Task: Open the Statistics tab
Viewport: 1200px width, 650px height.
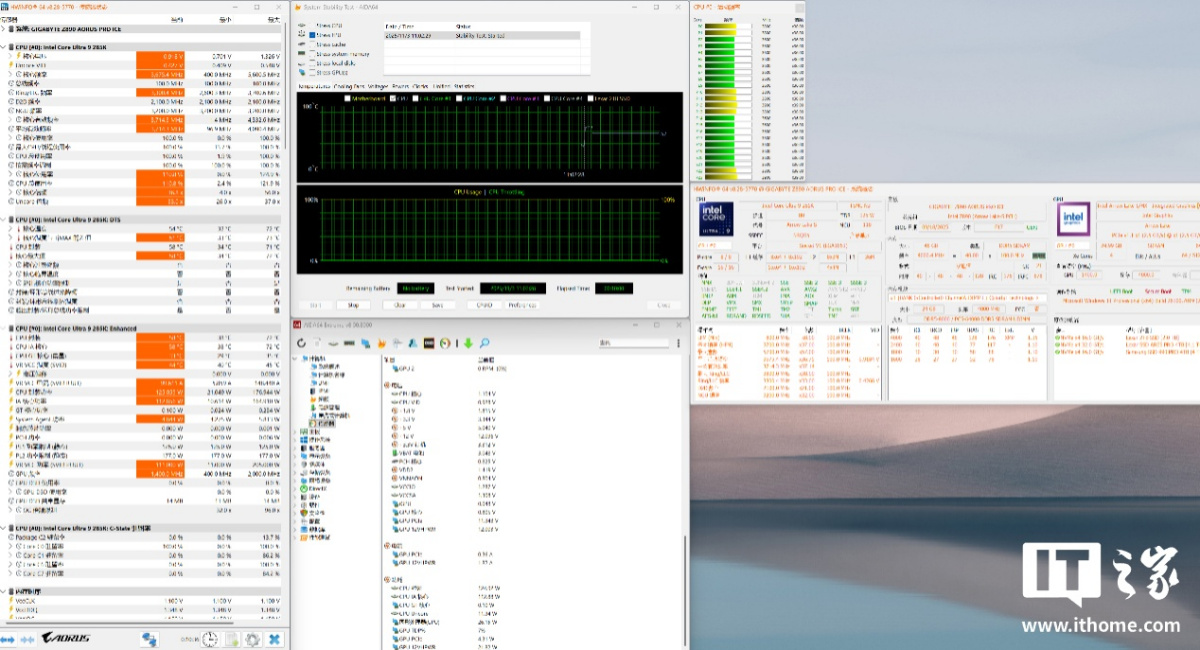Action: 464,86
